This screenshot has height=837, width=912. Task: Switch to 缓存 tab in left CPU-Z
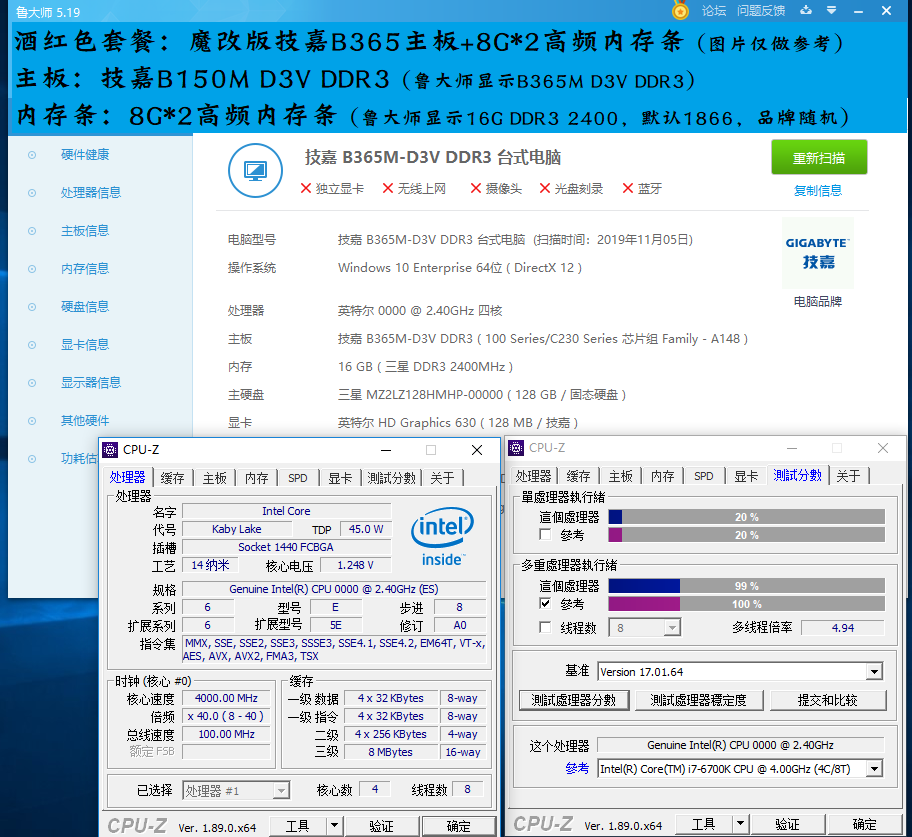coord(172,478)
